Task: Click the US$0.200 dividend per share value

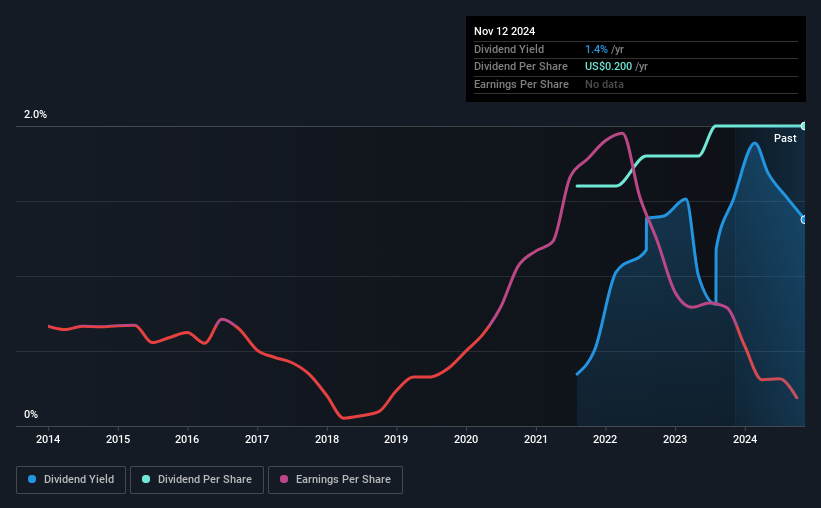Action: 608,67
